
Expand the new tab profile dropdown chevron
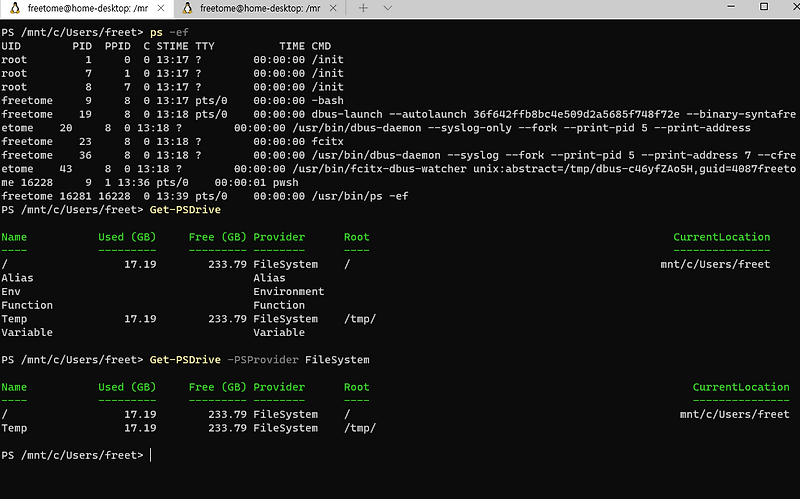click(388, 8)
